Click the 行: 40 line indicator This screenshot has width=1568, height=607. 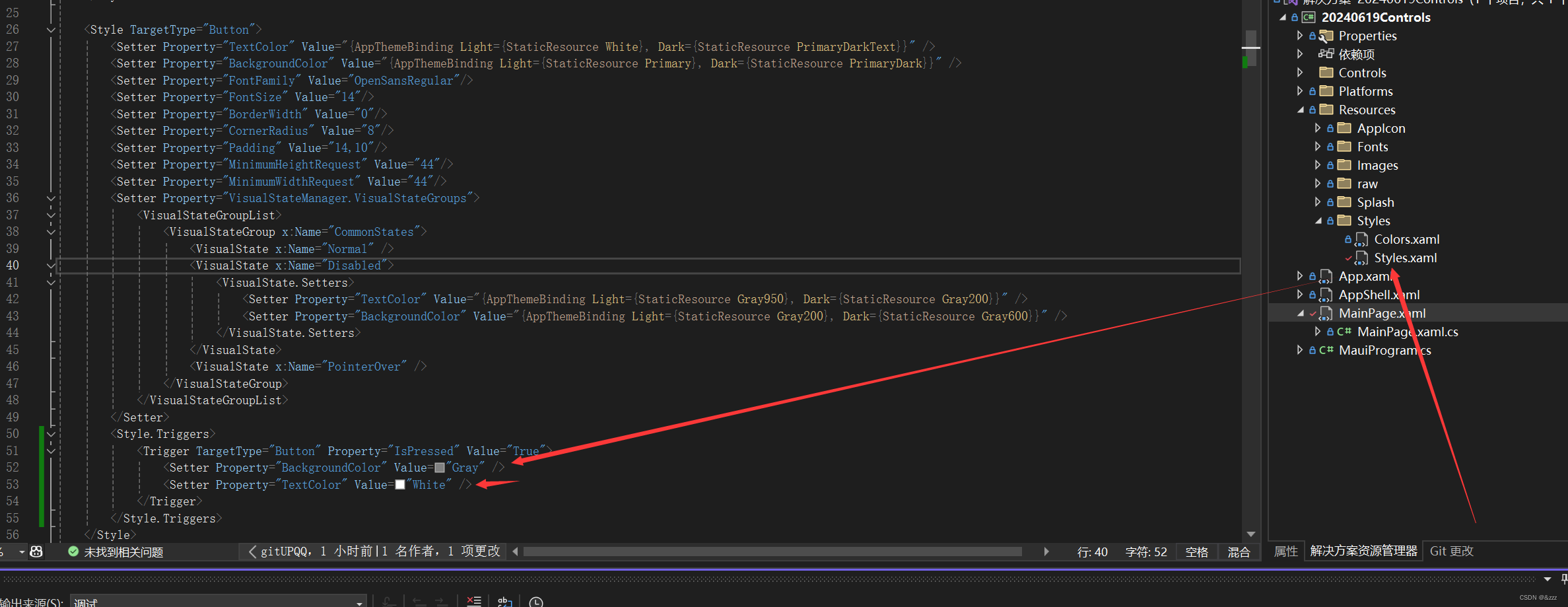pos(1092,552)
